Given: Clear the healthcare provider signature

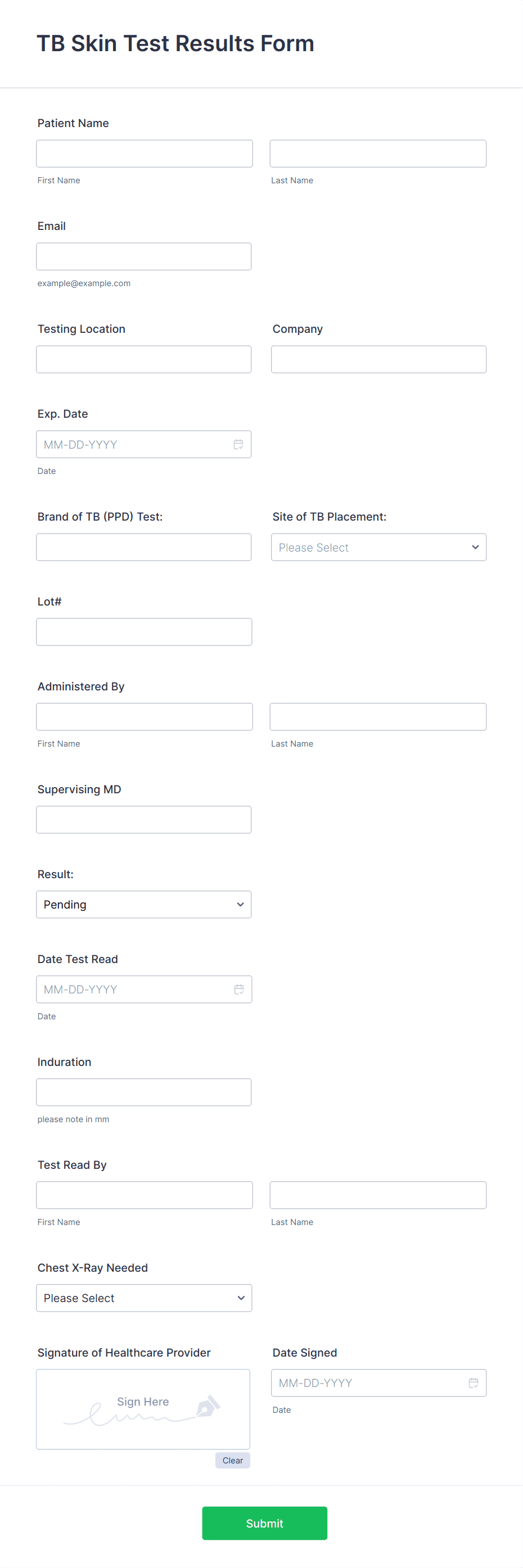Looking at the screenshot, I should click(233, 1460).
